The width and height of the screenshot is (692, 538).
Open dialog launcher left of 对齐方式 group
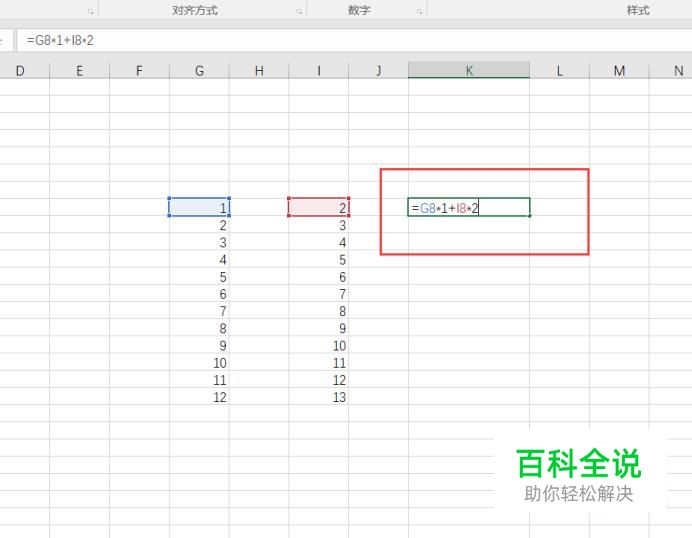[x=91, y=12]
